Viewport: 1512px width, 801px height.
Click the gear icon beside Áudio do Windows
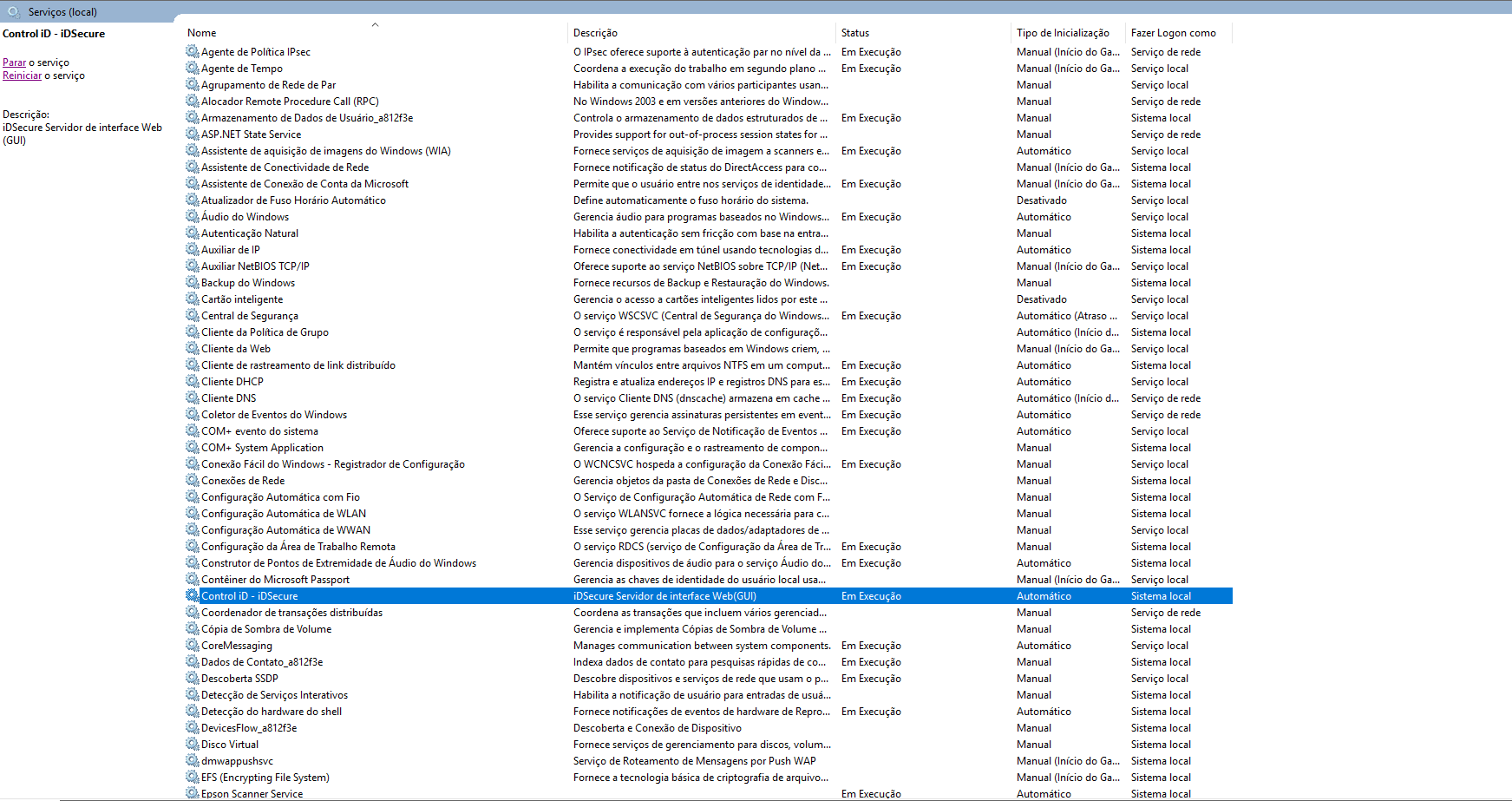[192, 217]
